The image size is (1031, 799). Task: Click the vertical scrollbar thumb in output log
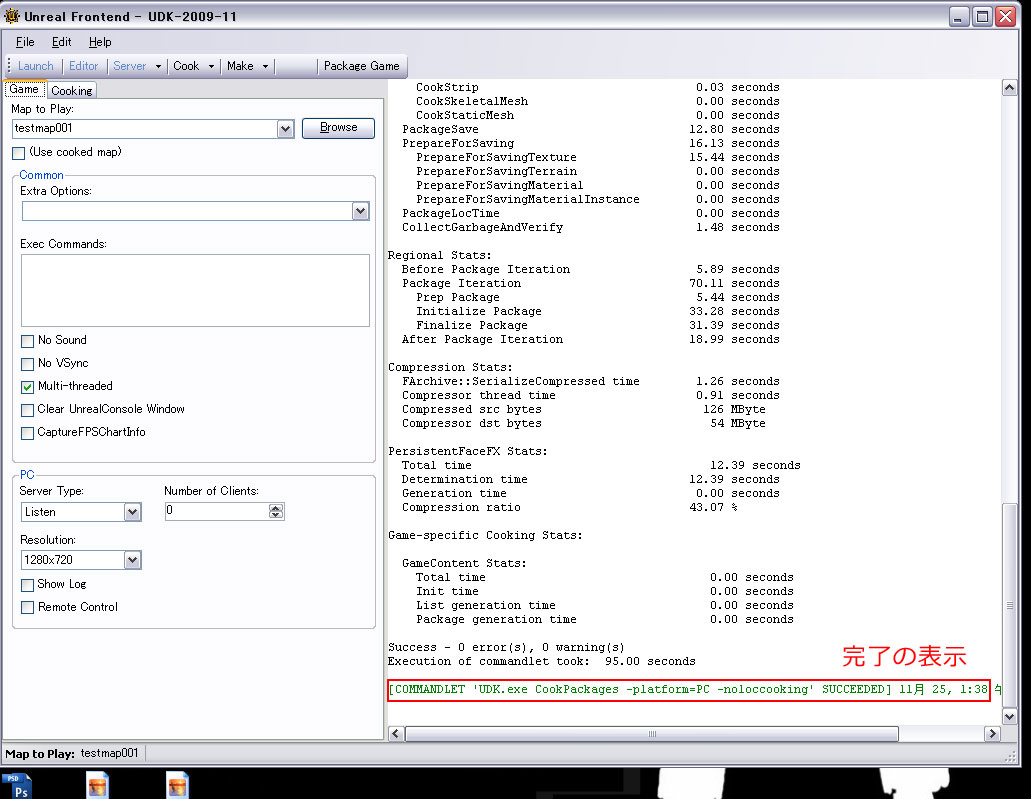click(1010, 605)
